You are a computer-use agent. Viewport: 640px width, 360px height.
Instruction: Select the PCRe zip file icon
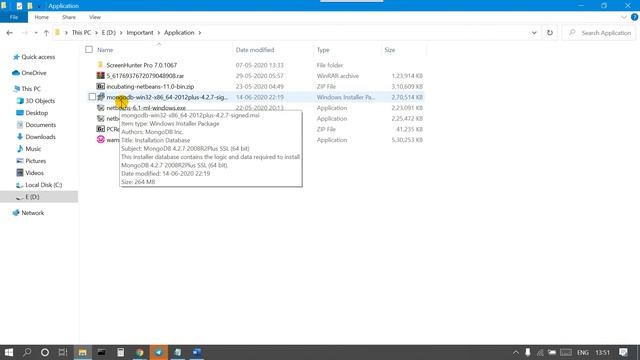pos(100,129)
